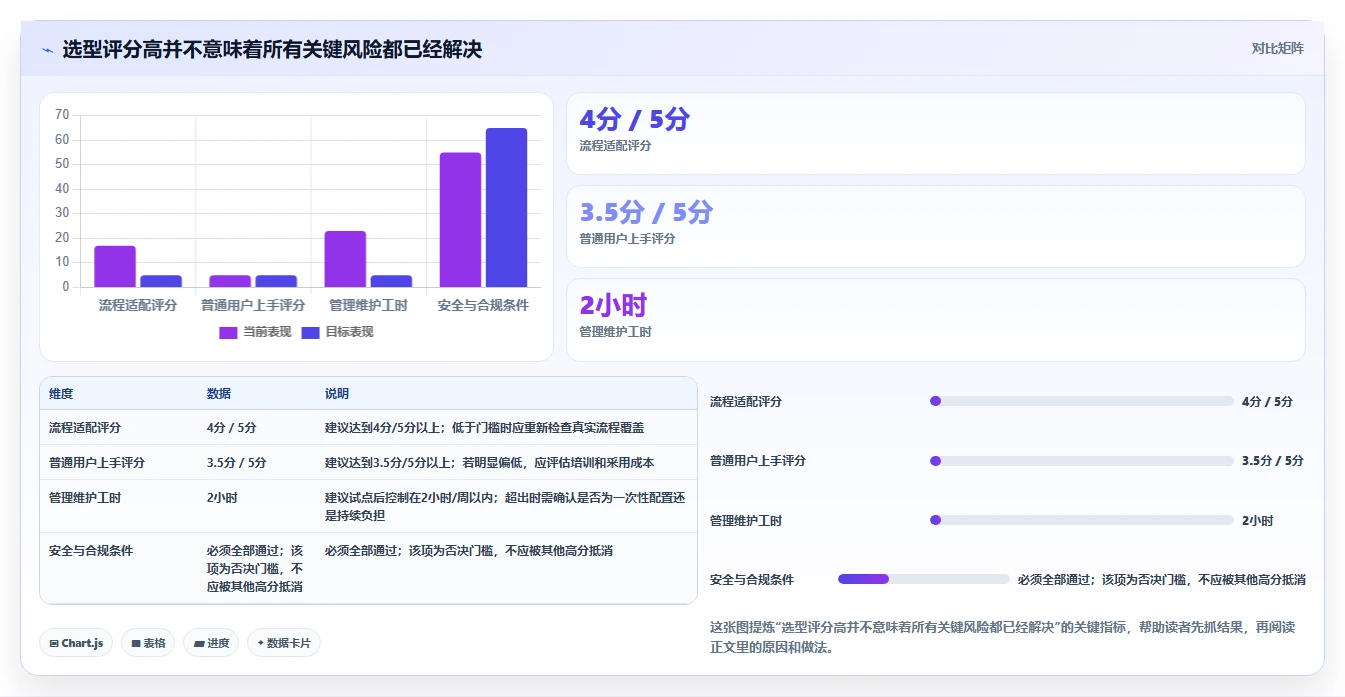Open the 2小时 data card
1345x697 pixels.
coord(936,320)
